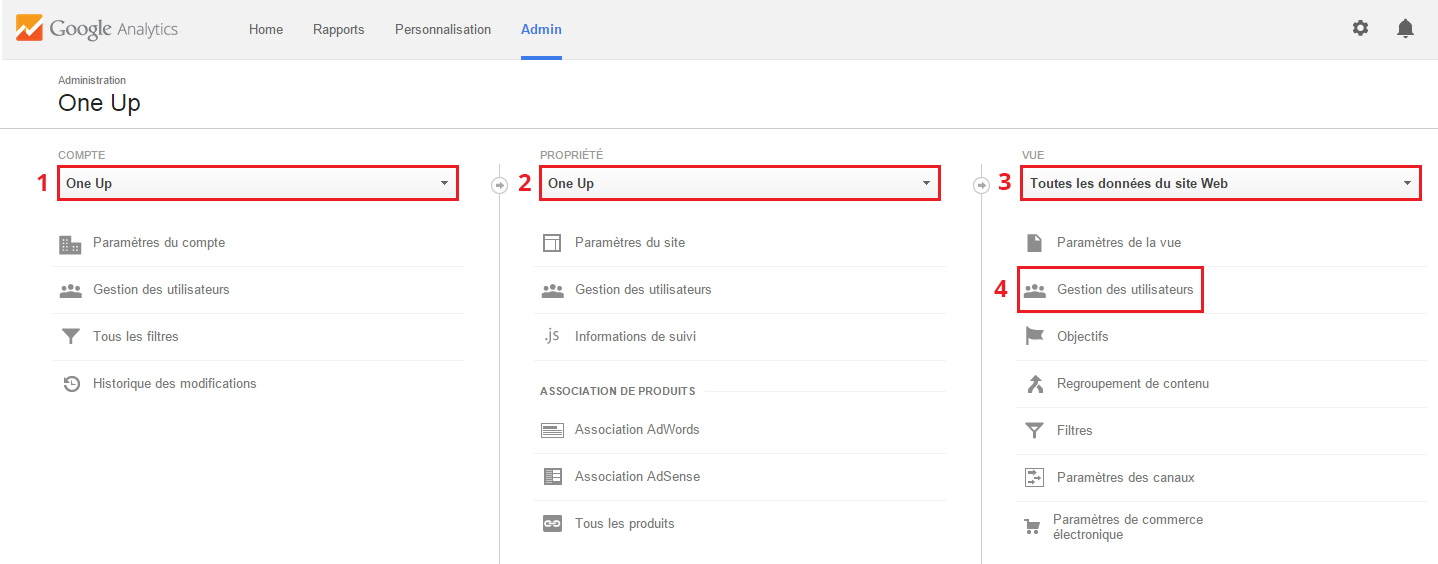Click the Paramètres des canaux icon

click(1034, 478)
